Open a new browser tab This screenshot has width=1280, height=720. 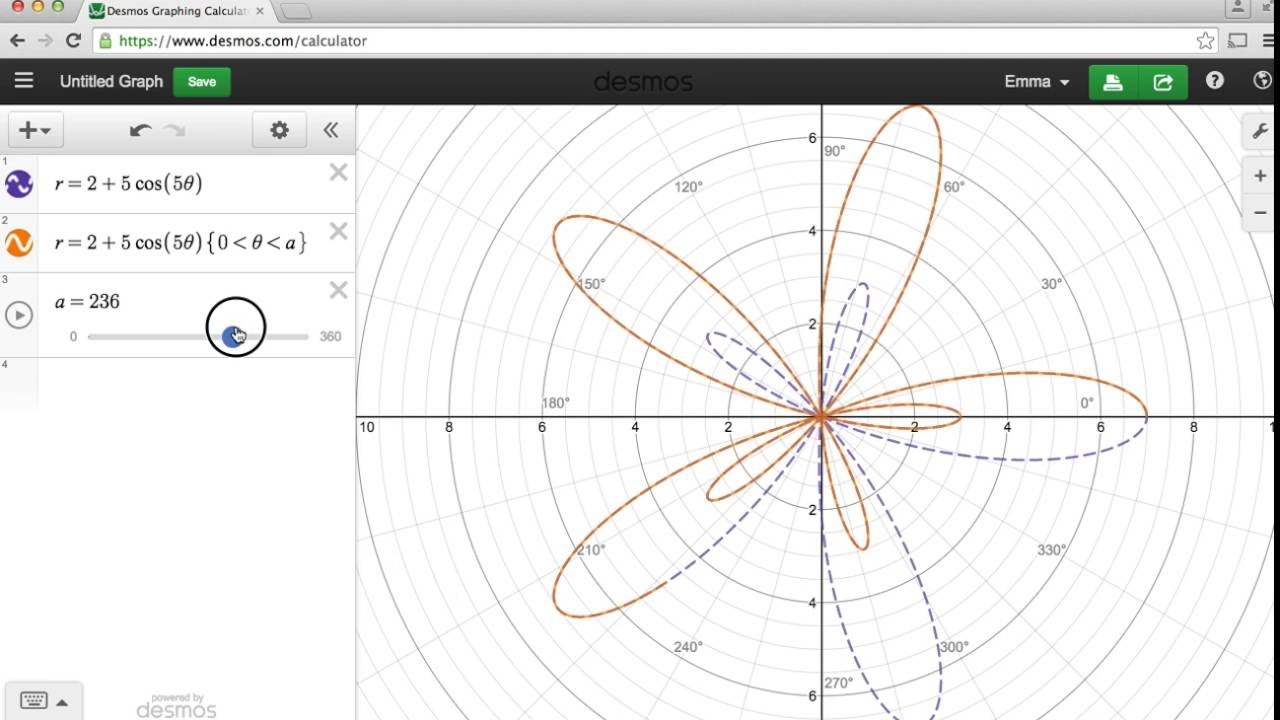[x=295, y=11]
